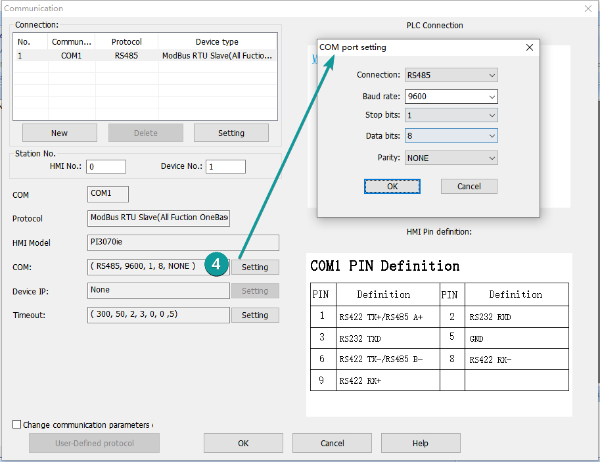Cancel the COM port setting dialog
The width and height of the screenshot is (600, 462).
(469, 186)
